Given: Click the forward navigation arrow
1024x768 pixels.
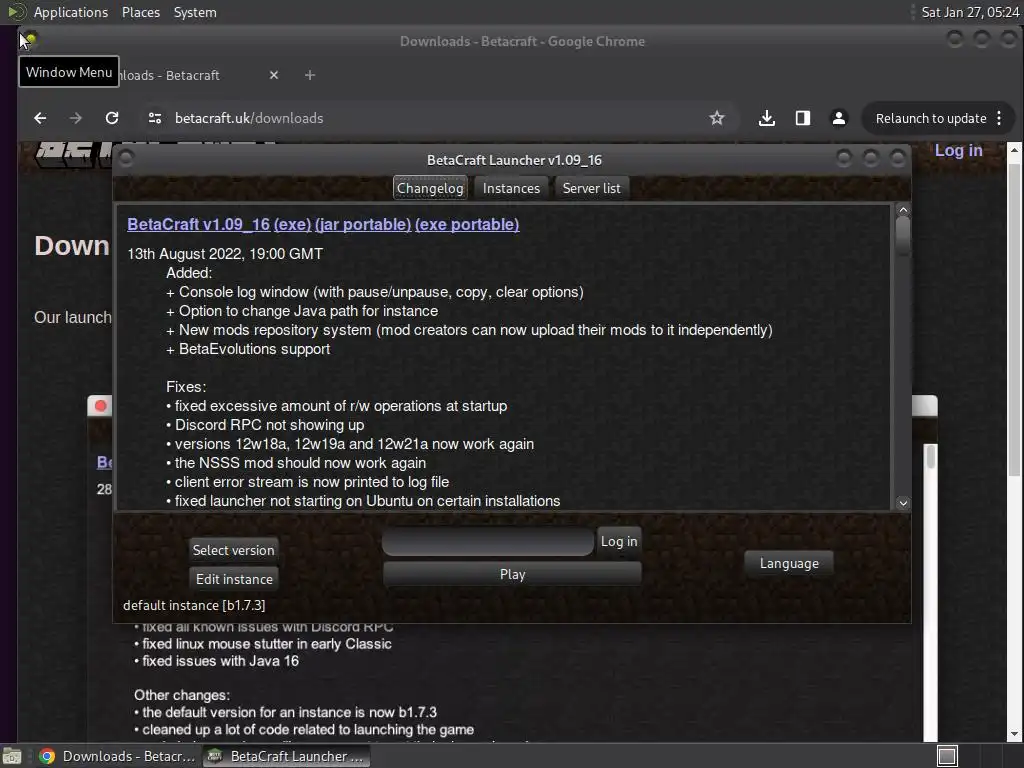Looking at the screenshot, I should pos(76,118).
